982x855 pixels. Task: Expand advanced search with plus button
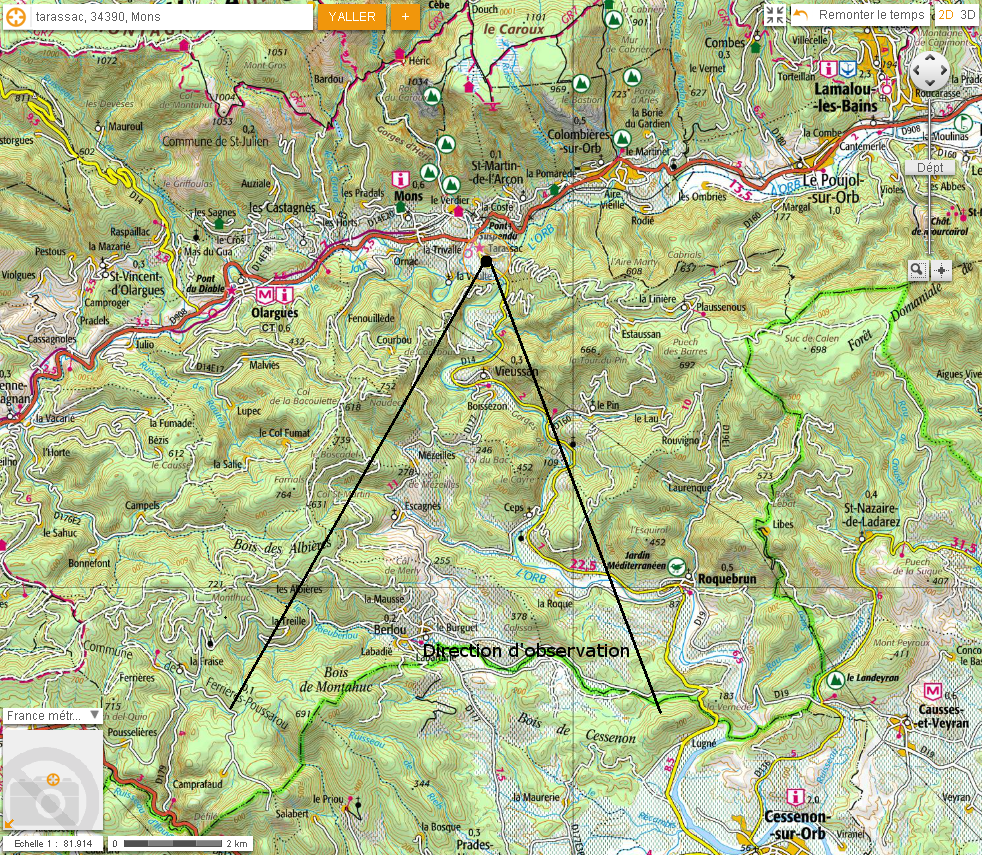click(x=405, y=17)
